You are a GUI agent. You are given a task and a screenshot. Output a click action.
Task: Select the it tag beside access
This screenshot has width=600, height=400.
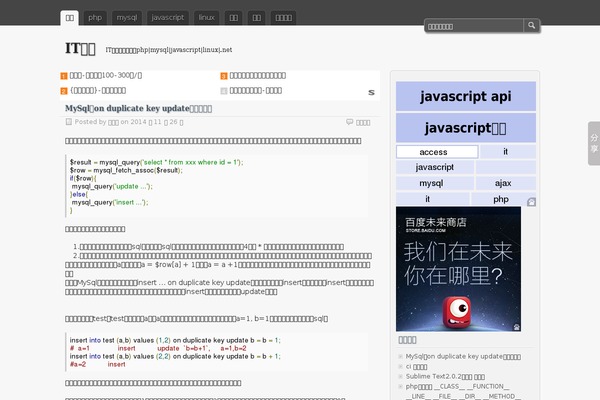click(x=508, y=152)
